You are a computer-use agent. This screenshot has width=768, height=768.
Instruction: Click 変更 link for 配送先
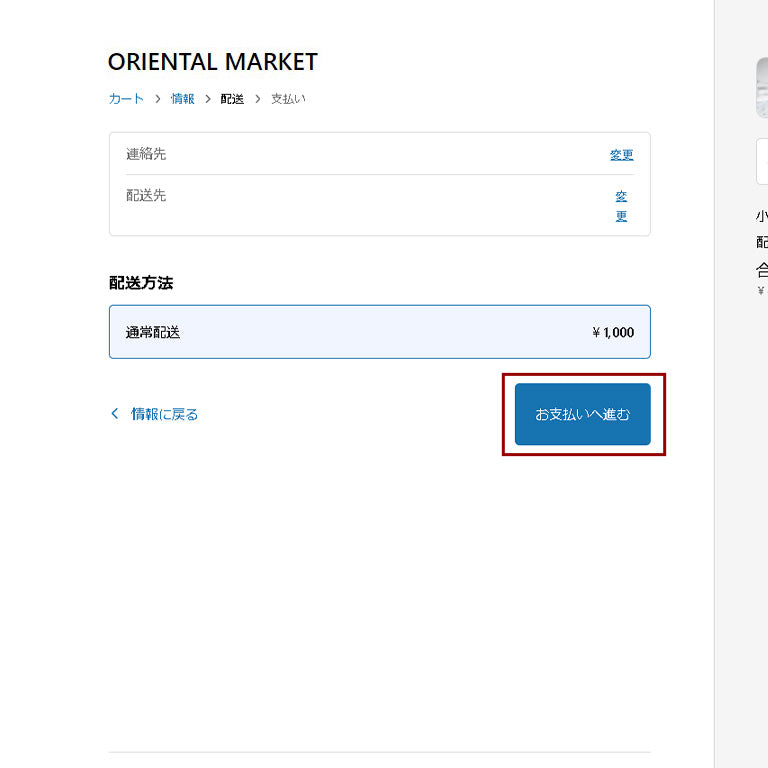point(622,206)
